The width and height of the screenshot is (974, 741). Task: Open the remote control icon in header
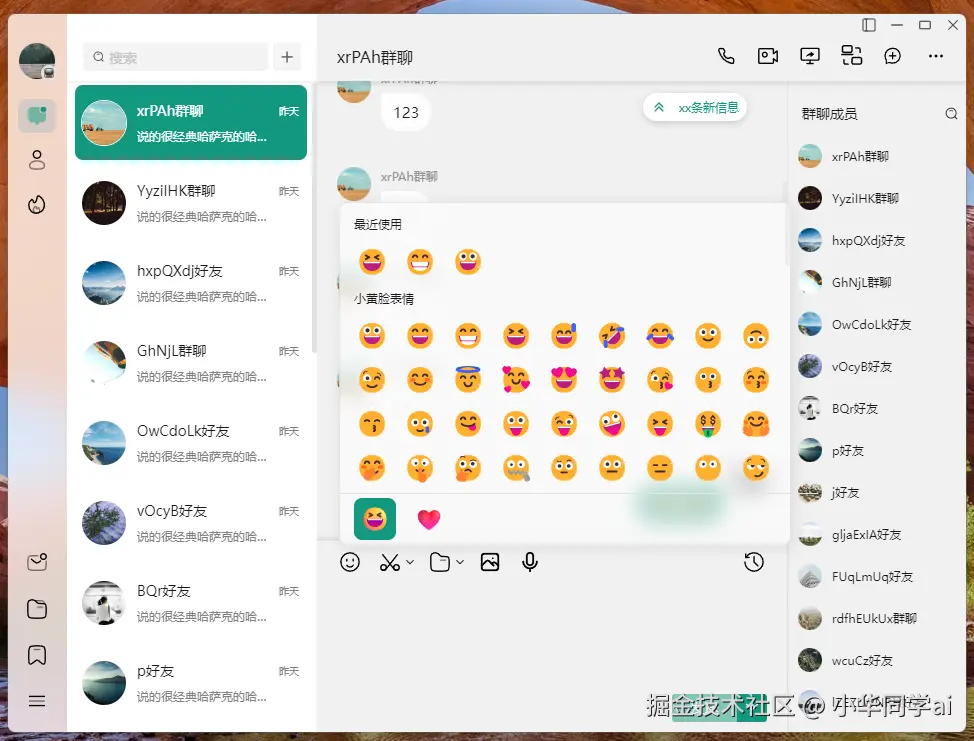point(851,56)
